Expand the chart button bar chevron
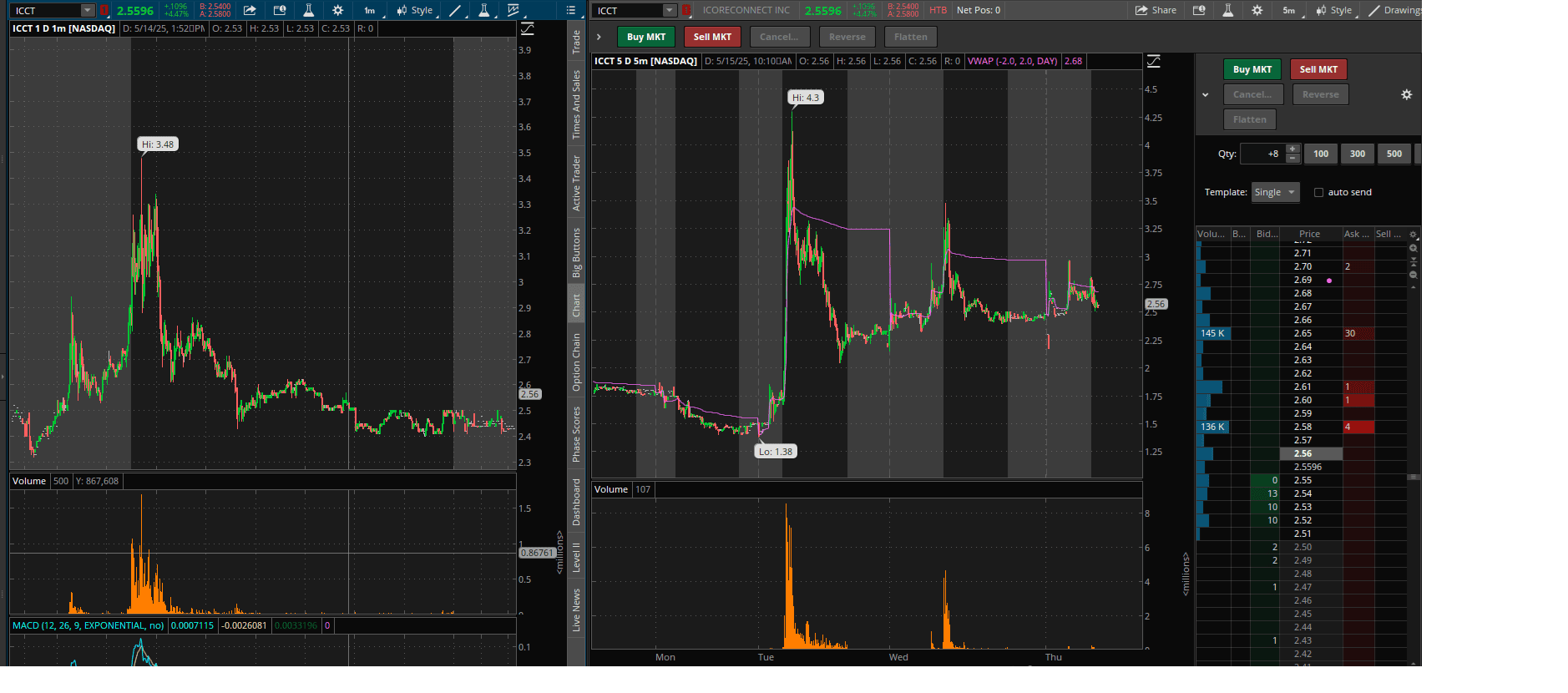The width and height of the screenshot is (1568, 693). tap(599, 37)
